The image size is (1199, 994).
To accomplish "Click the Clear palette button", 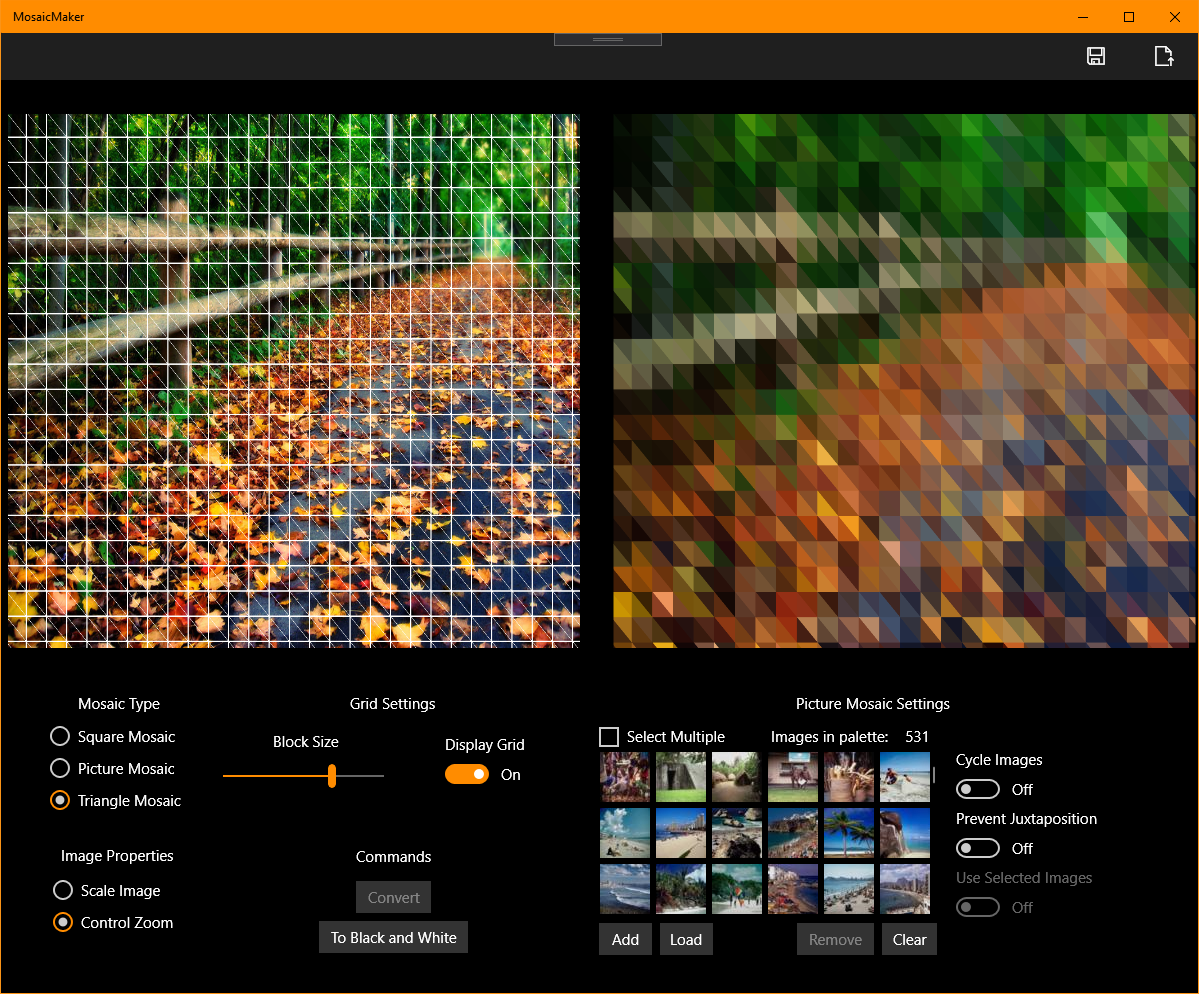I will [x=909, y=939].
